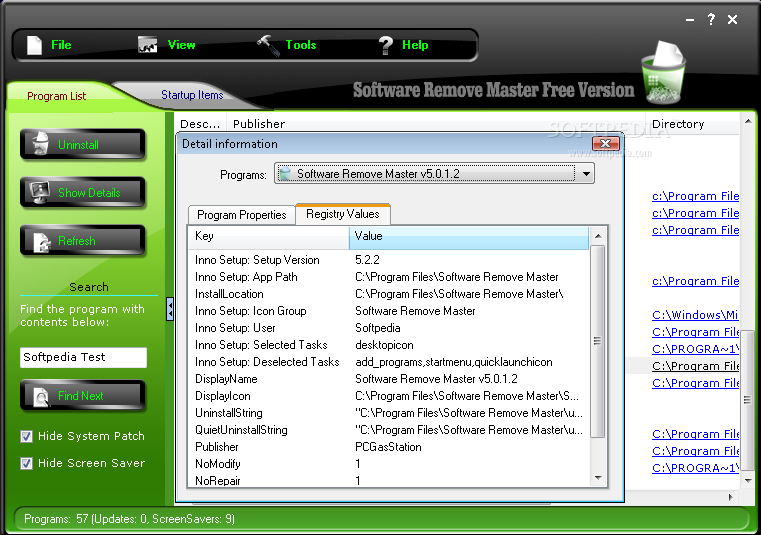This screenshot has height=535, width=761.
Task: Select the Inno Setup: App Path row
Action: 390,277
